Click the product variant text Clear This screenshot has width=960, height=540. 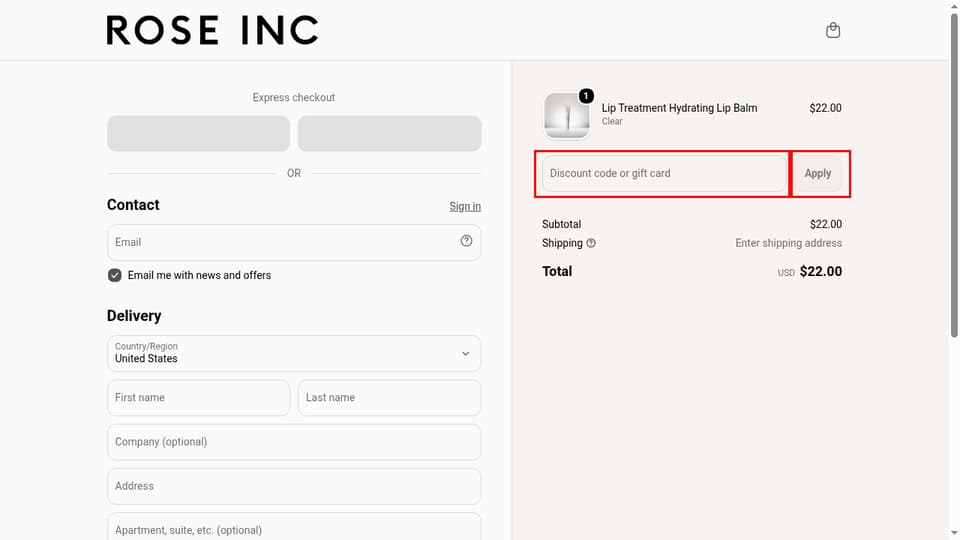click(x=612, y=121)
